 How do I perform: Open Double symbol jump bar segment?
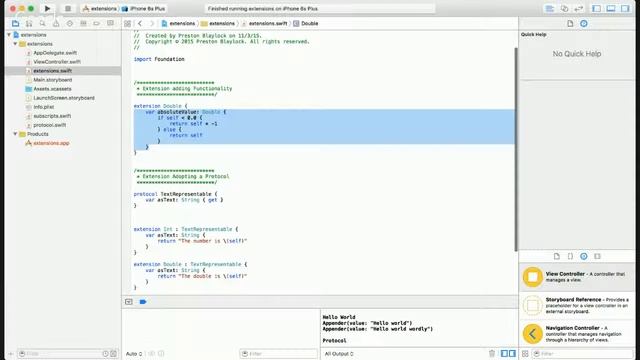pyautogui.click(x=306, y=24)
